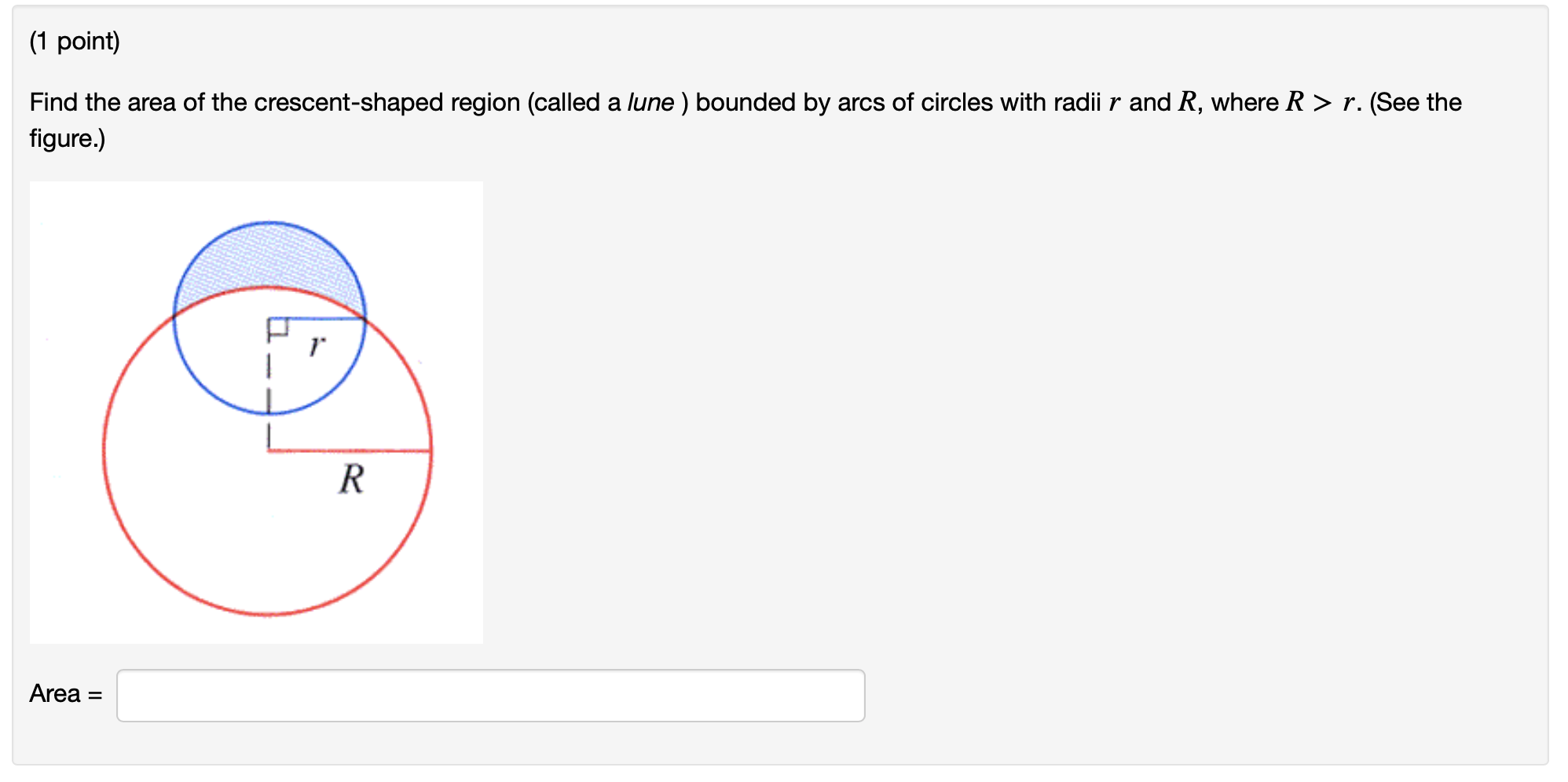The image size is (1568, 782).
Task: Click the right-angle marker in the figure
Action: click(278, 325)
